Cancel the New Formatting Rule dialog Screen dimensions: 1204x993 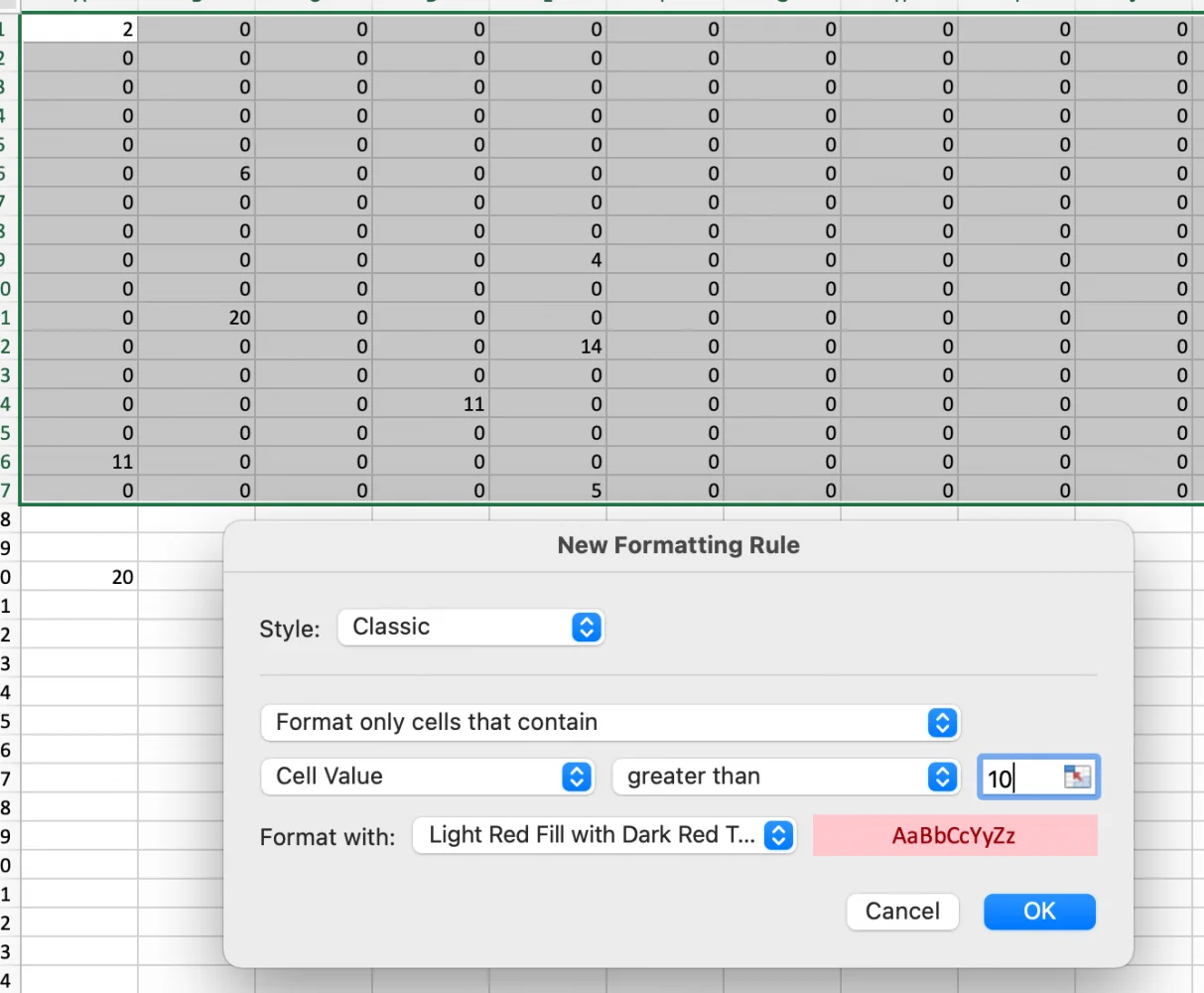point(901,912)
